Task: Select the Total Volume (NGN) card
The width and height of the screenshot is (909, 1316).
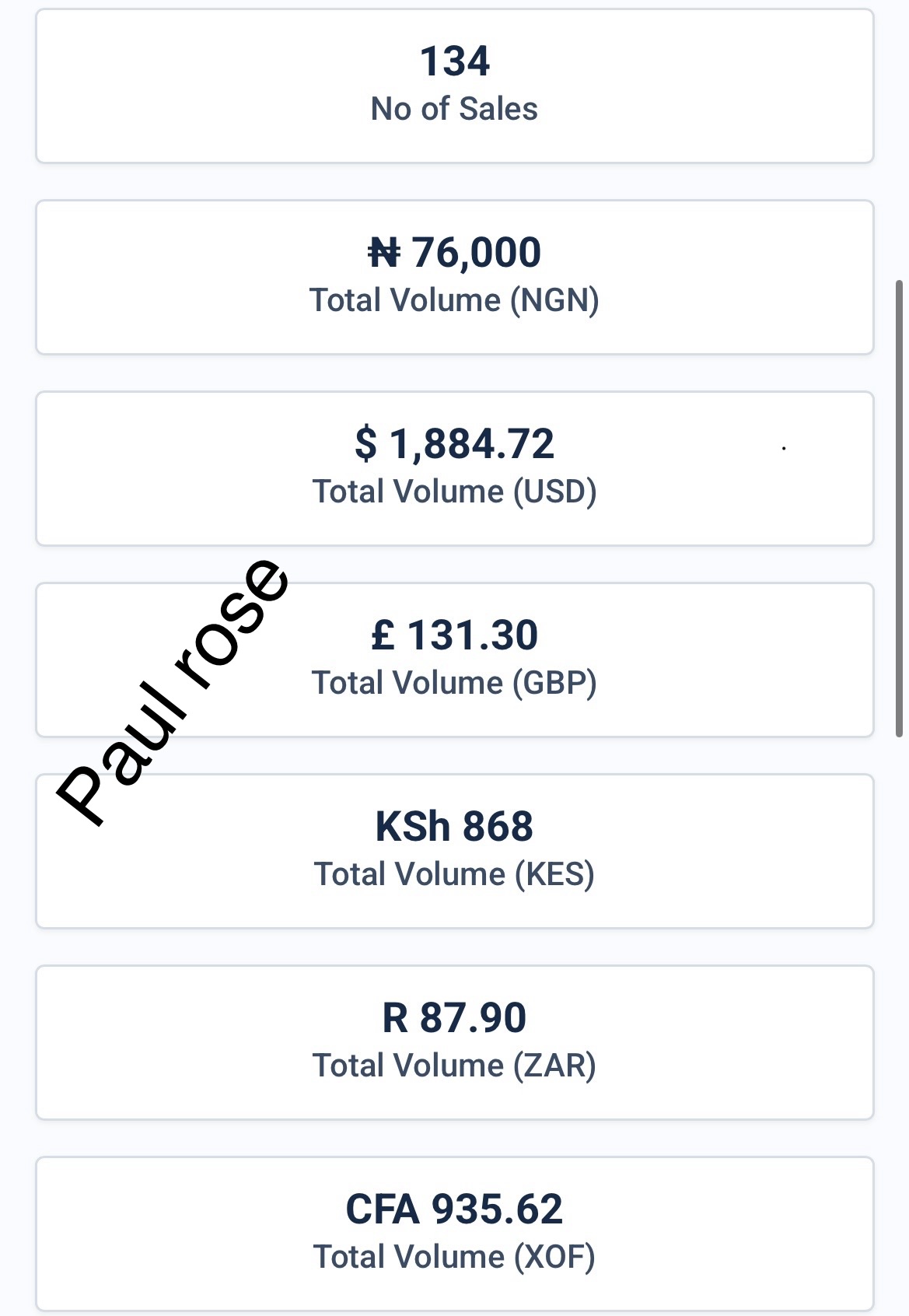Action: pos(455,277)
